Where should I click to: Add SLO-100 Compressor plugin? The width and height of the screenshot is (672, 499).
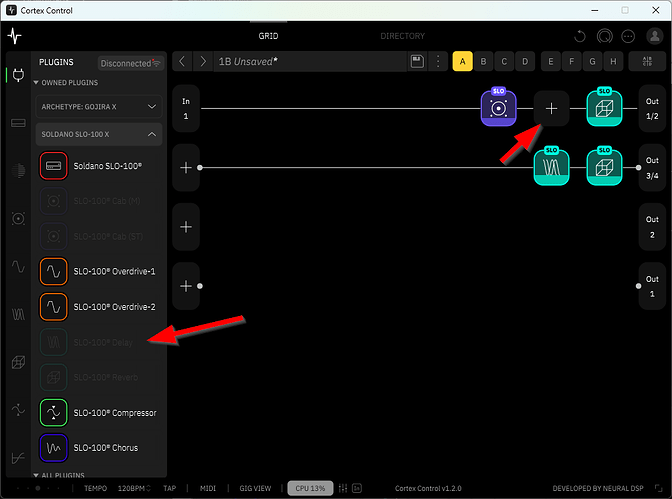pos(99,413)
